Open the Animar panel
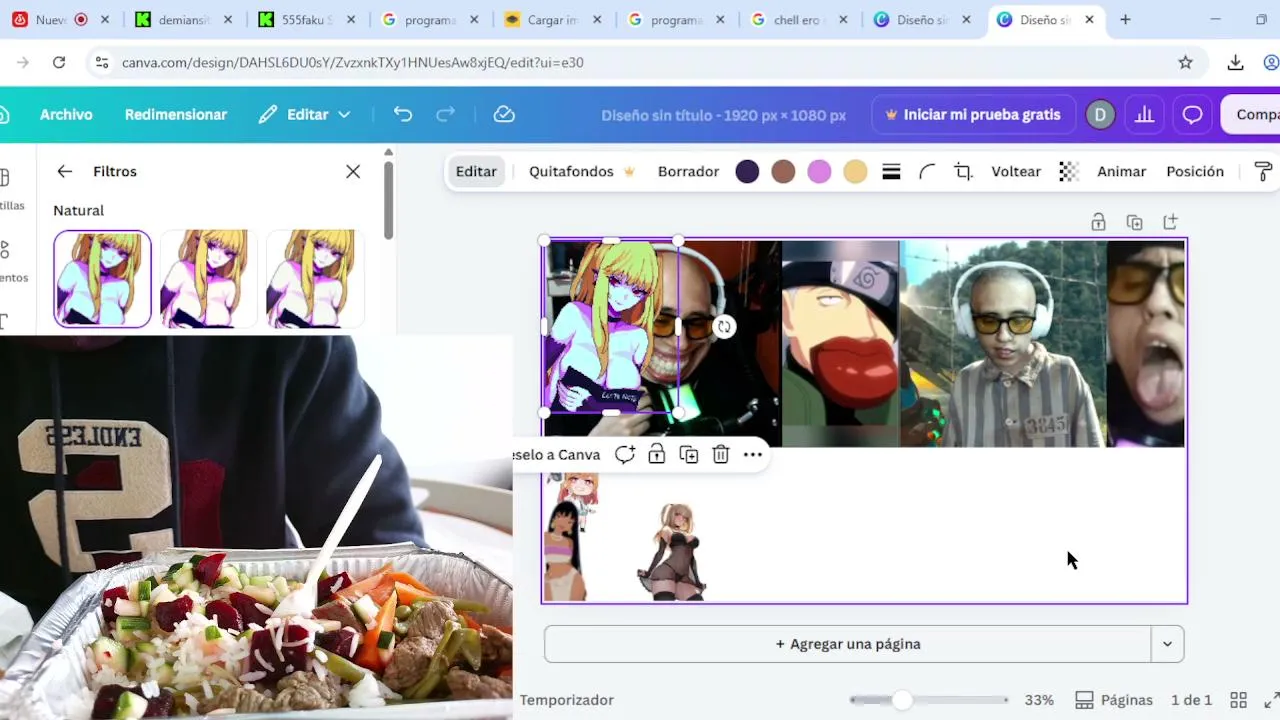 (x=1121, y=172)
